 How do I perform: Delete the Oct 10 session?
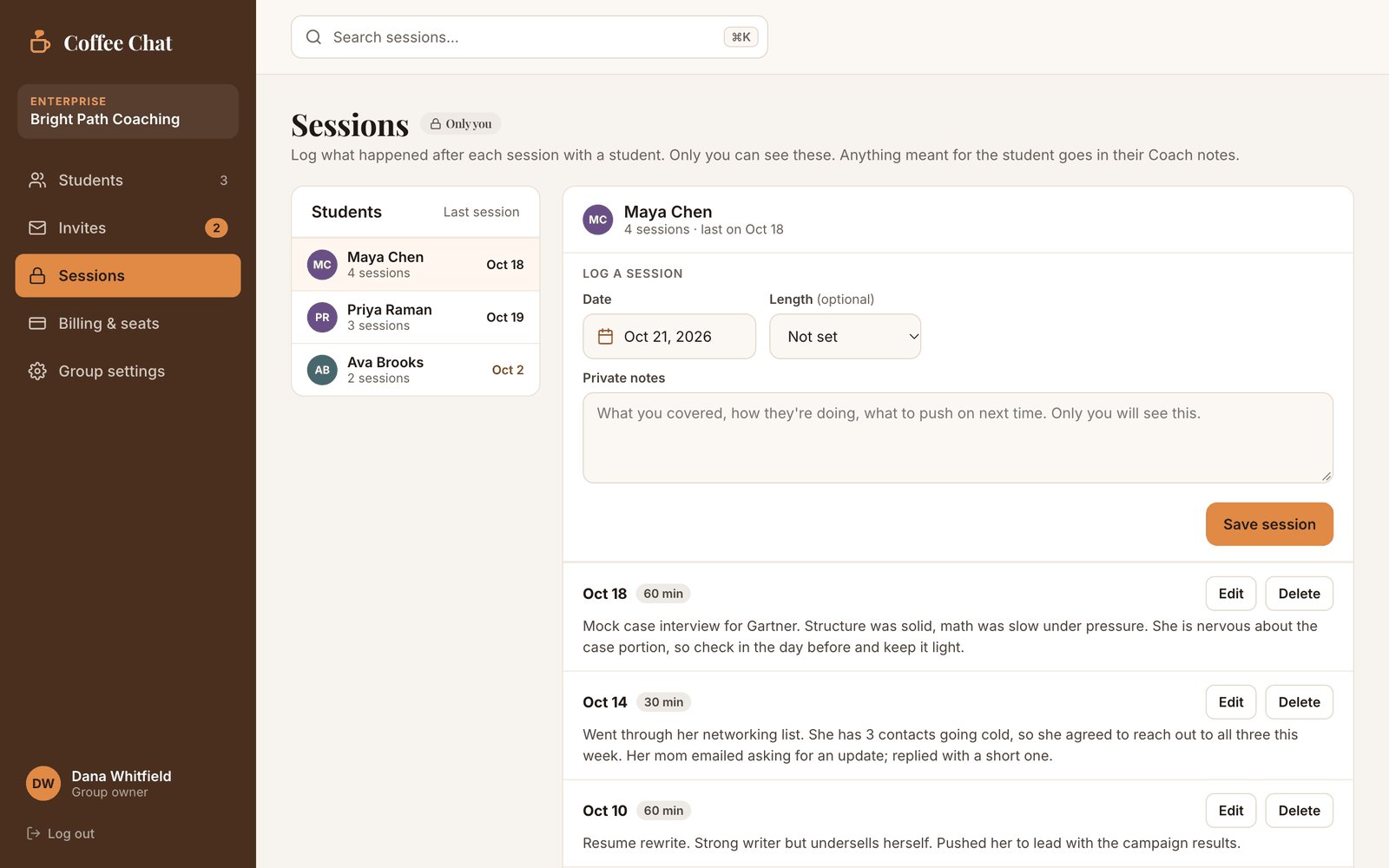coord(1299,811)
